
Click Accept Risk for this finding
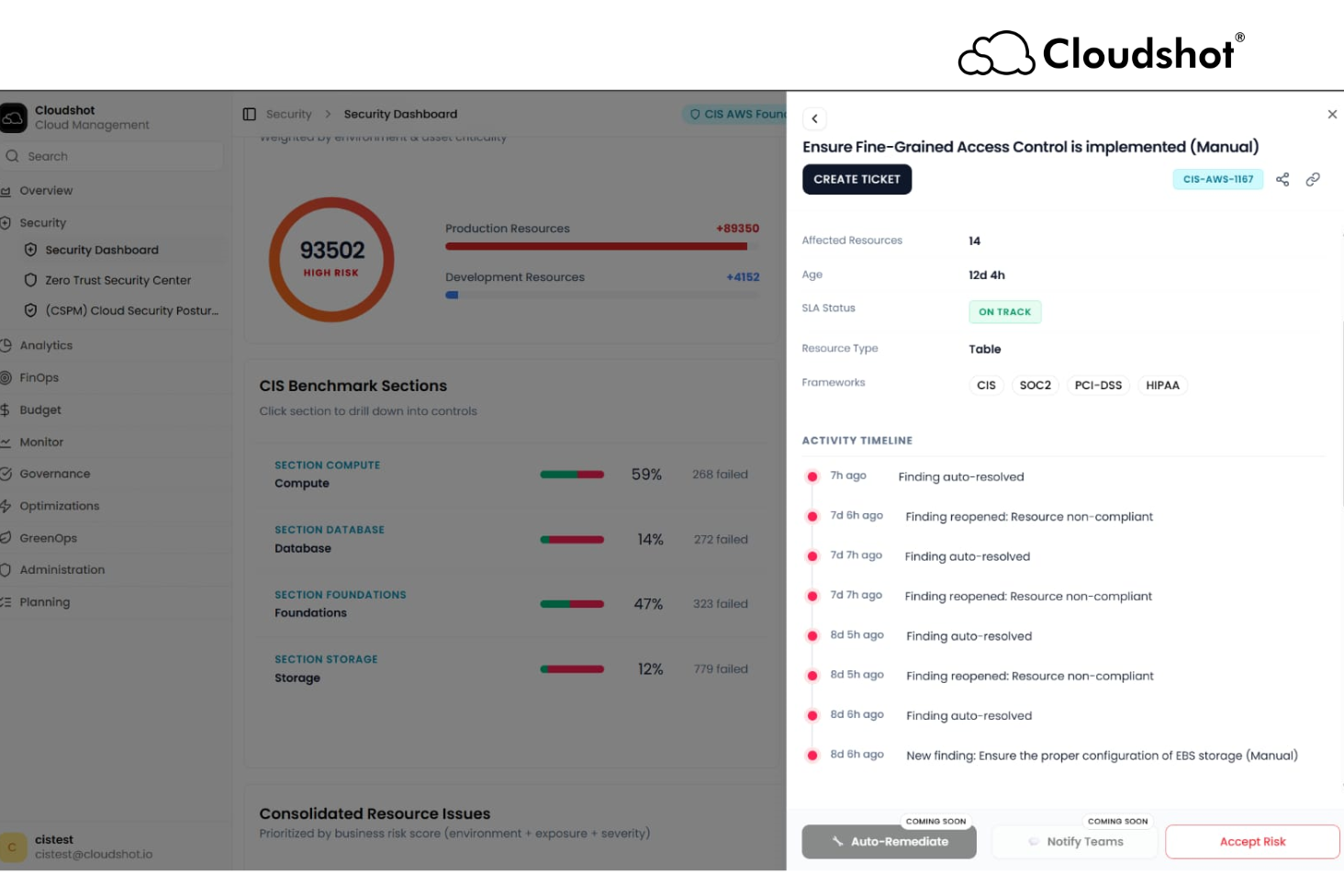pos(1251,841)
